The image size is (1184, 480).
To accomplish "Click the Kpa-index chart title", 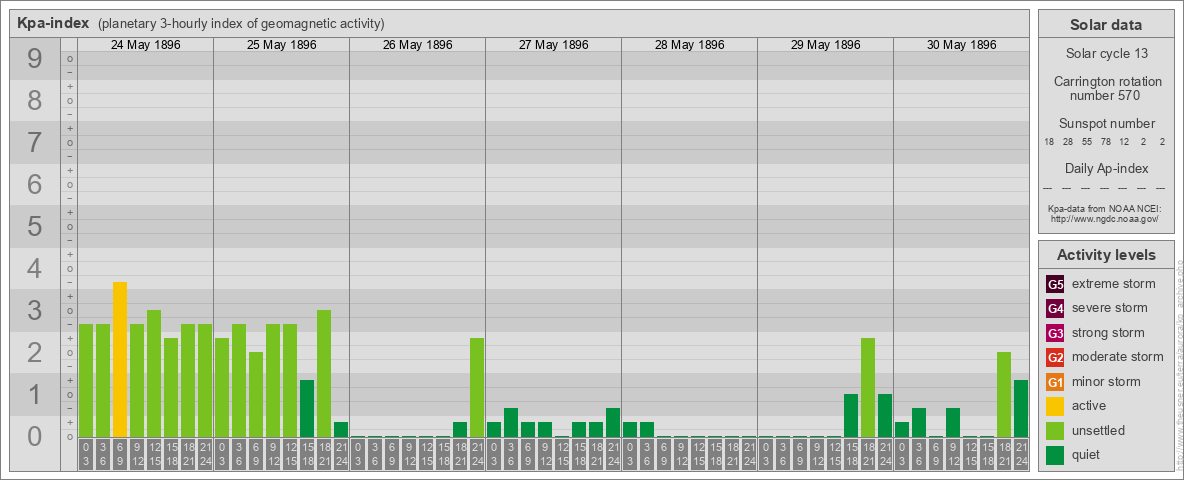I will [53, 23].
